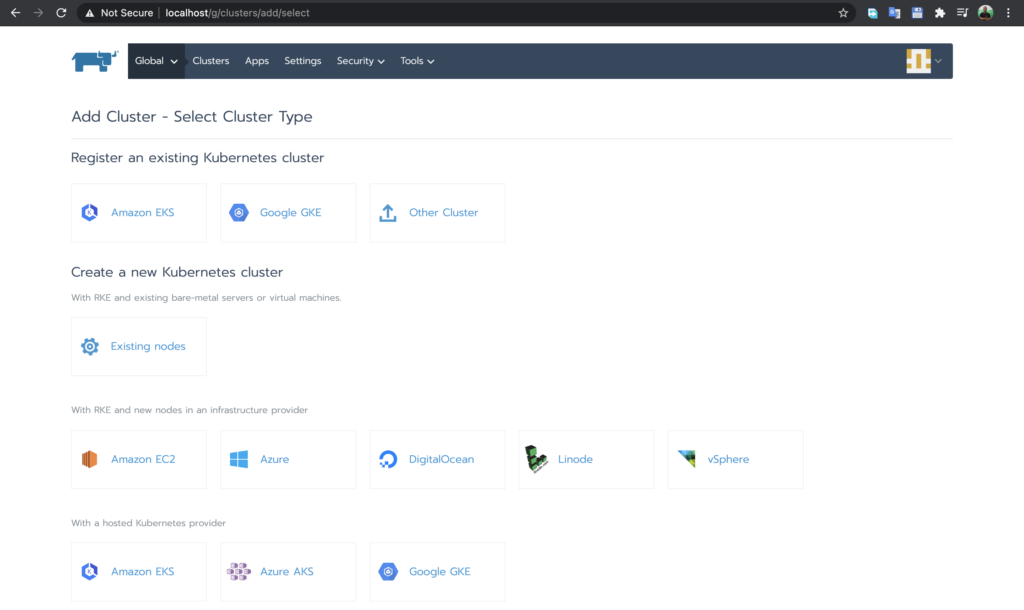
Task: Select Google GKE label under hosted Kubernetes provider
Action: point(440,571)
